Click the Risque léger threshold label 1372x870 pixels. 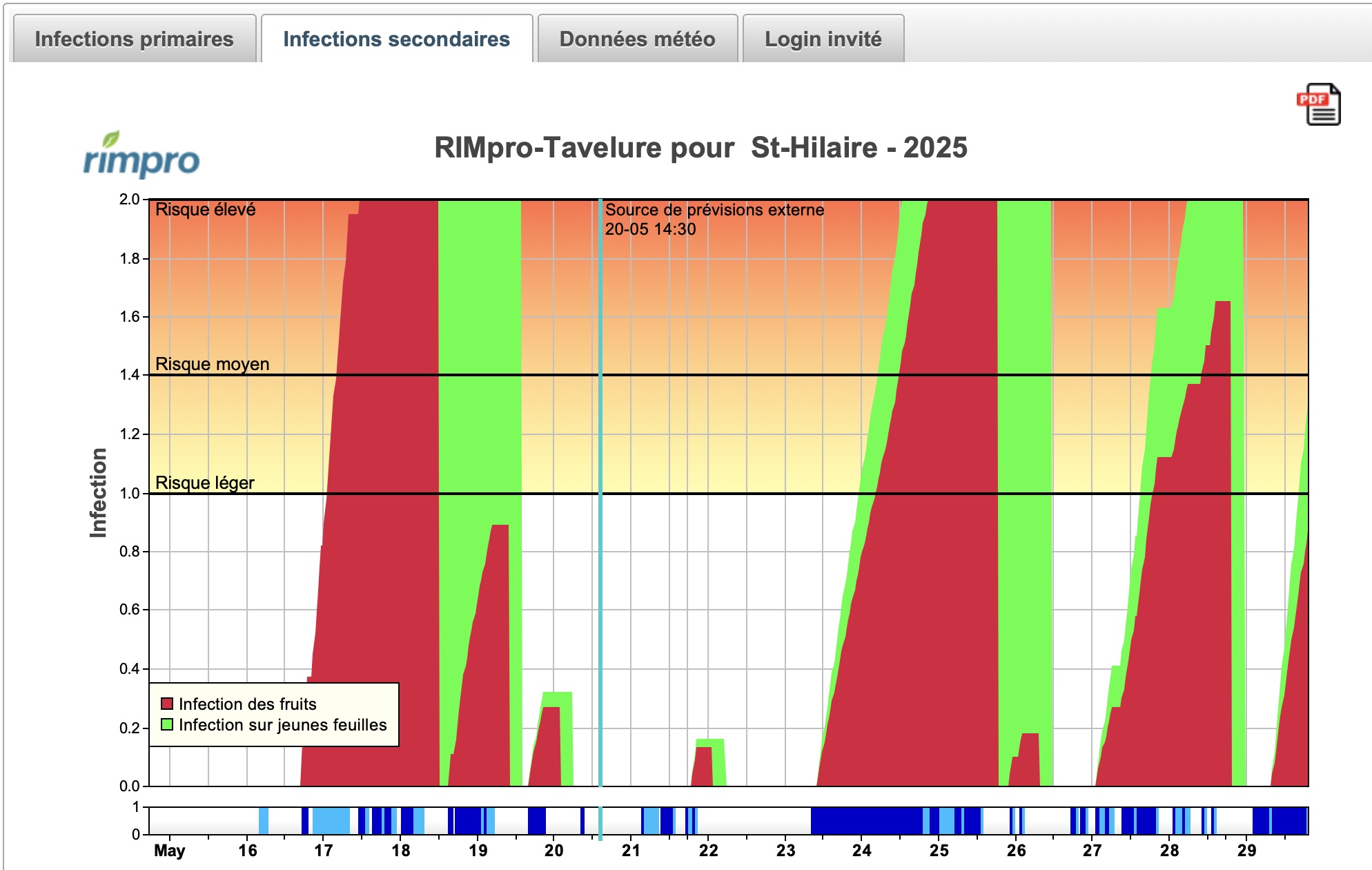[x=204, y=483]
